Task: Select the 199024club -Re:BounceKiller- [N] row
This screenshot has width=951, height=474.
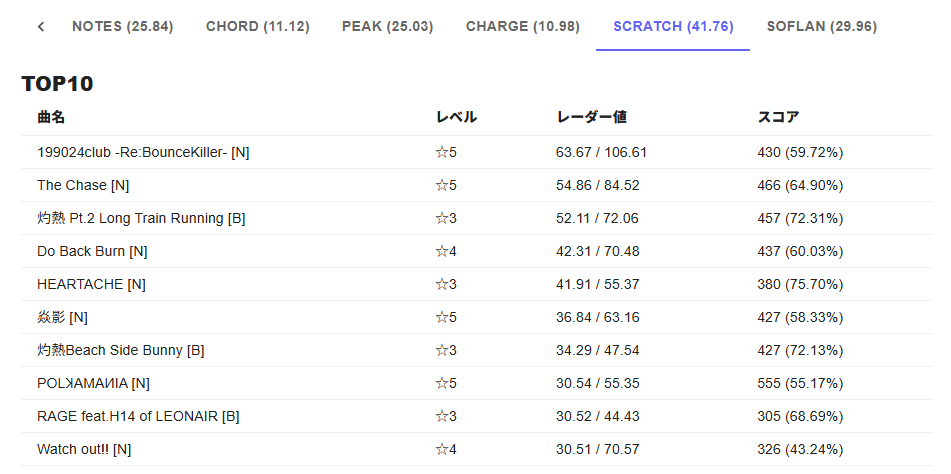Action: (143, 152)
